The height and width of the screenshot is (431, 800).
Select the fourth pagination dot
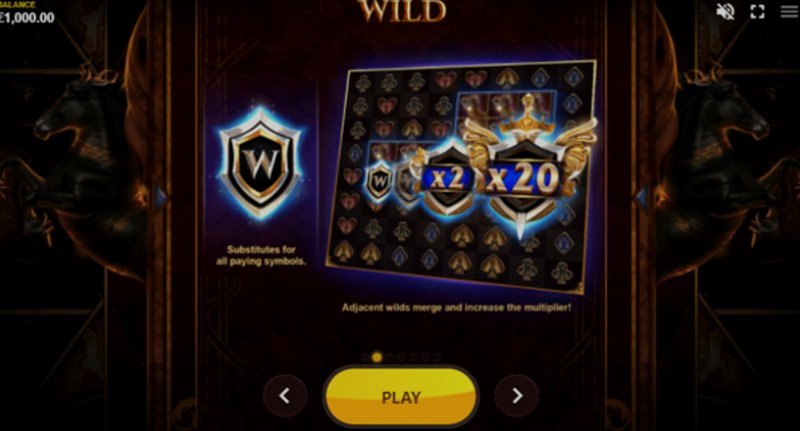tap(401, 358)
